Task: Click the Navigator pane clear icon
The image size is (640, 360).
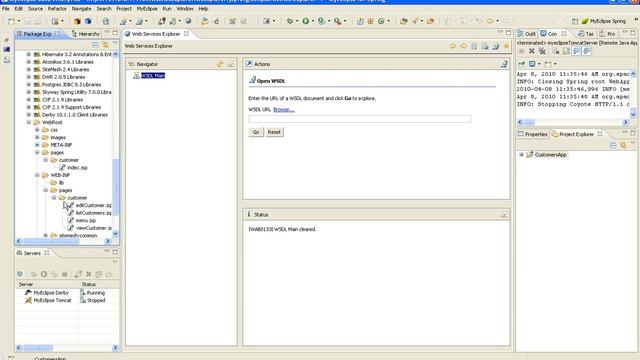Action: (231, 64)
